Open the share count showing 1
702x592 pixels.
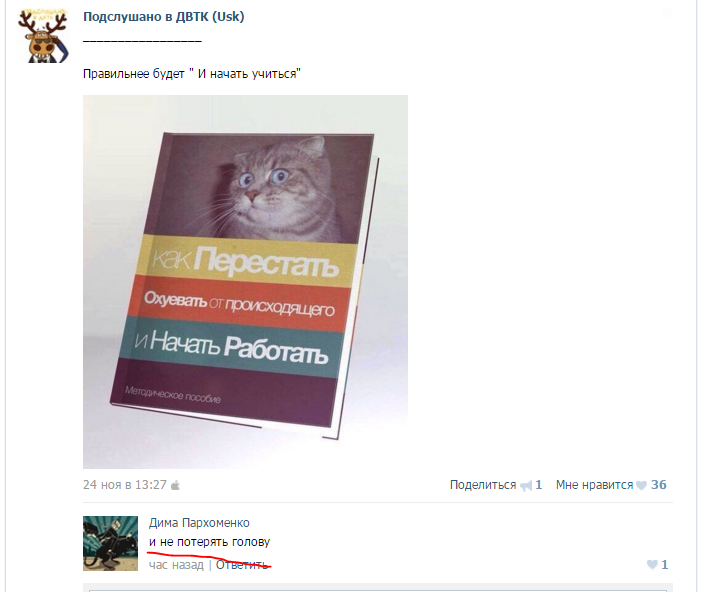tap(539, 485)
